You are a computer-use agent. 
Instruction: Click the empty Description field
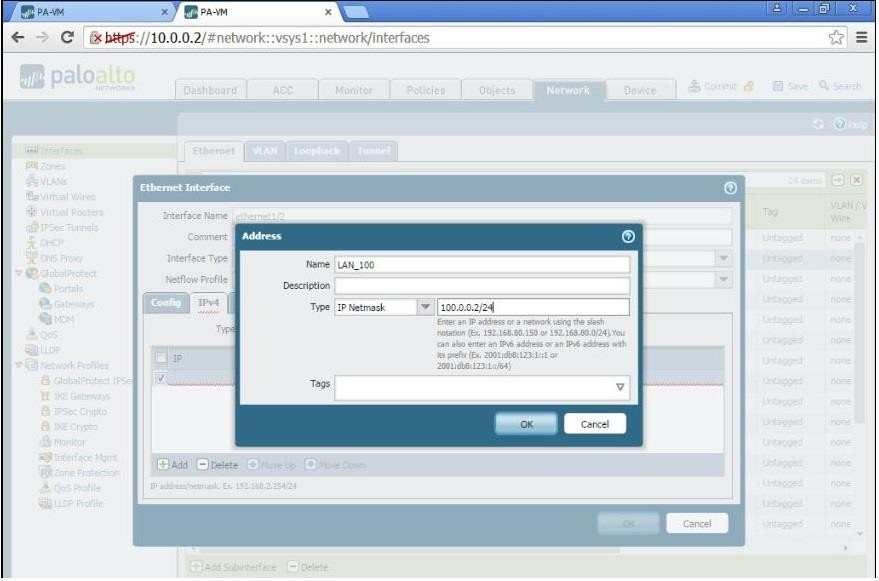click(x=482, y=286)
